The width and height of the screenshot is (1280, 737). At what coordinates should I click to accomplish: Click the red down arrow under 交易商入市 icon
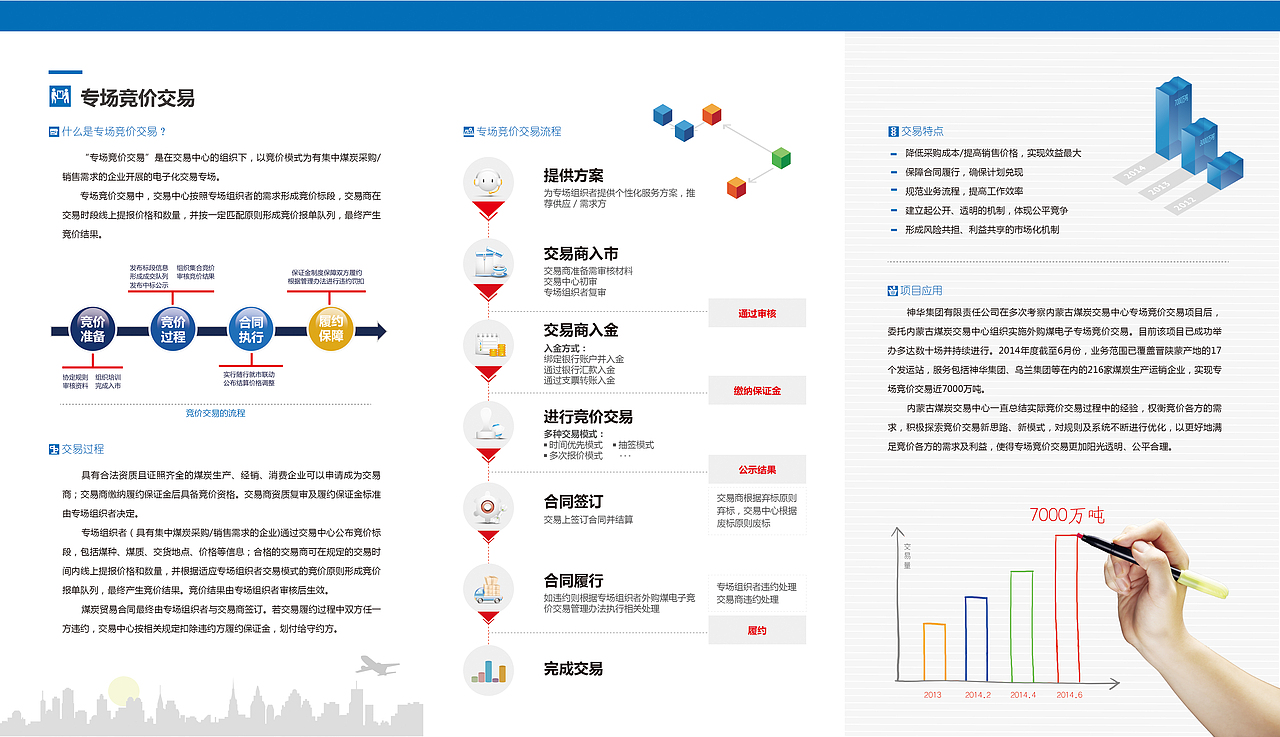(487, 293)
